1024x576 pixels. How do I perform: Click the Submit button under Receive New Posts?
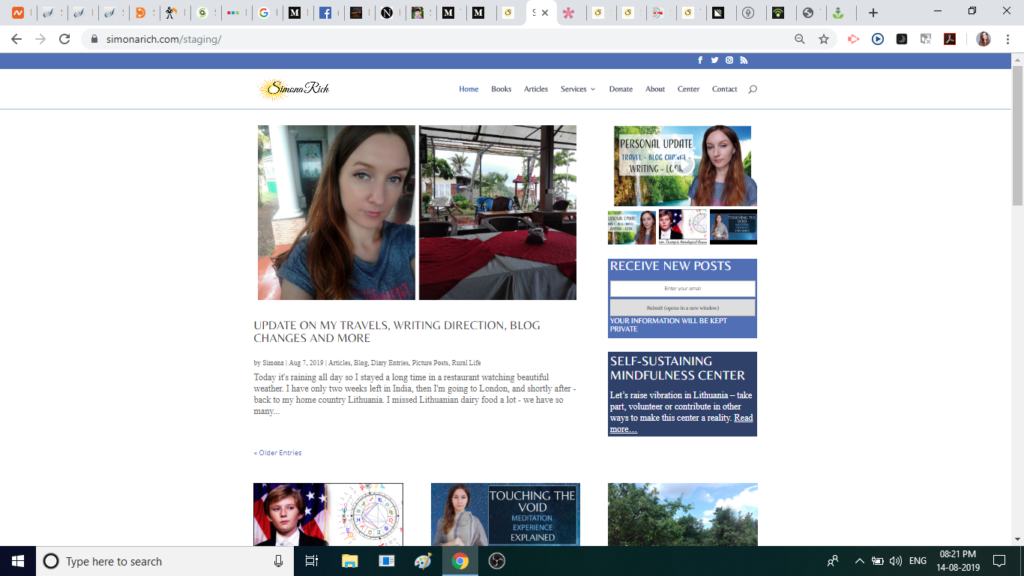682,308
